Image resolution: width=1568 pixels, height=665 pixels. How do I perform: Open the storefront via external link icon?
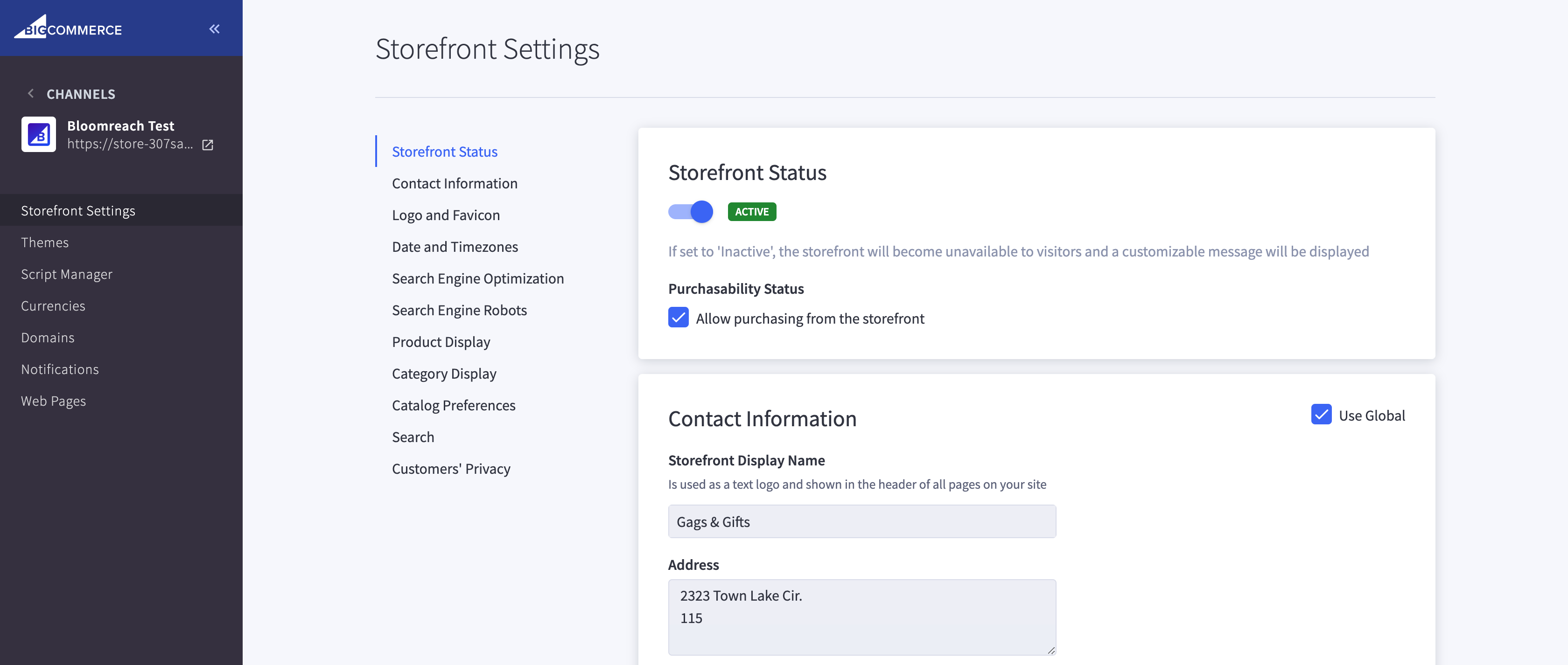(x=208, y=145)
